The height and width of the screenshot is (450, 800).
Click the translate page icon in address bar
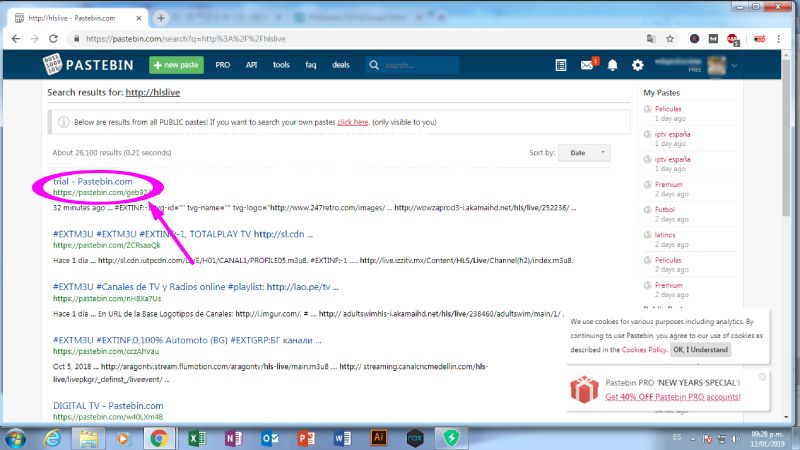(x=651, y=39)
